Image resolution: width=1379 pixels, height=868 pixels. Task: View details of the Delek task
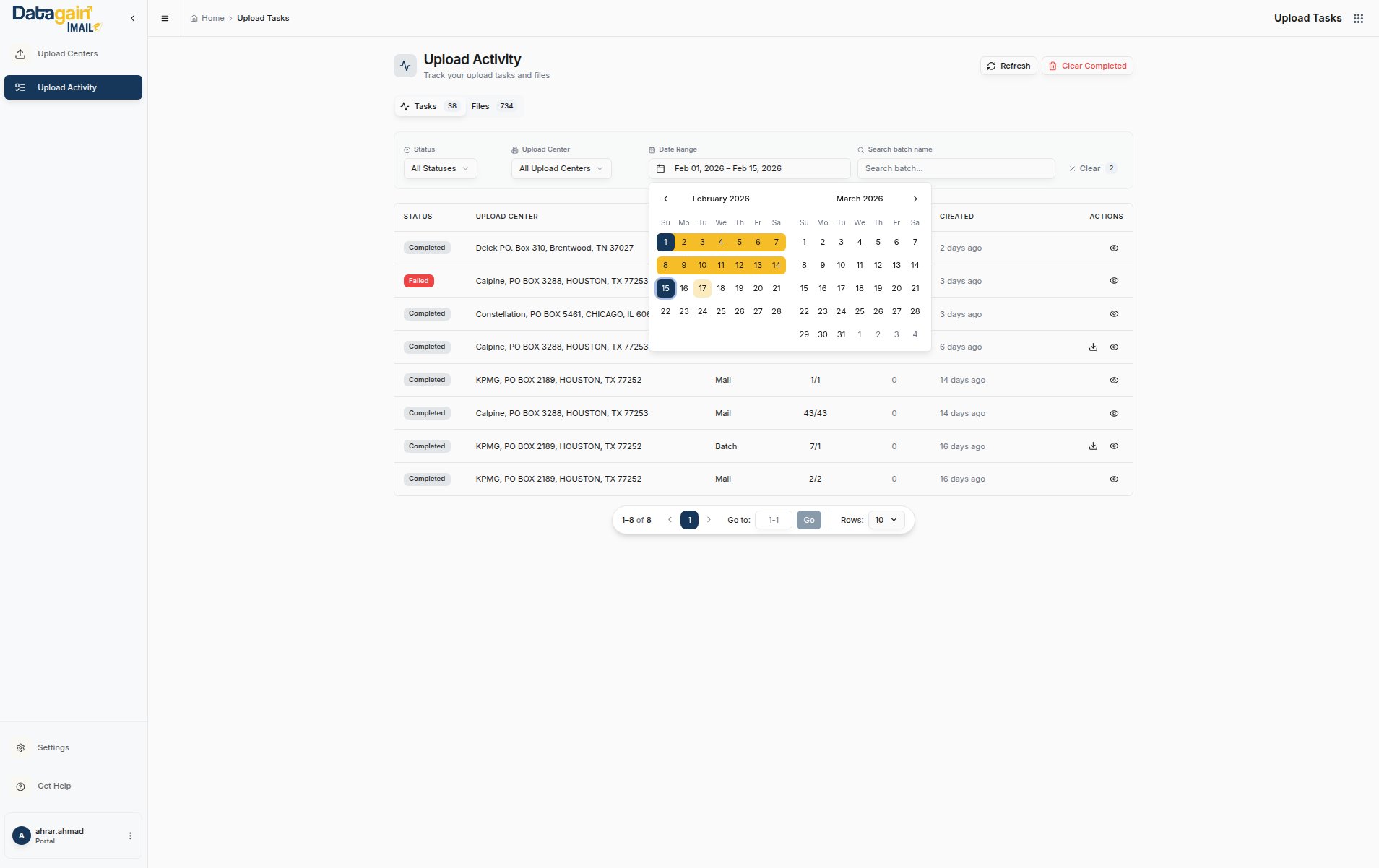tap(1114, 248)
